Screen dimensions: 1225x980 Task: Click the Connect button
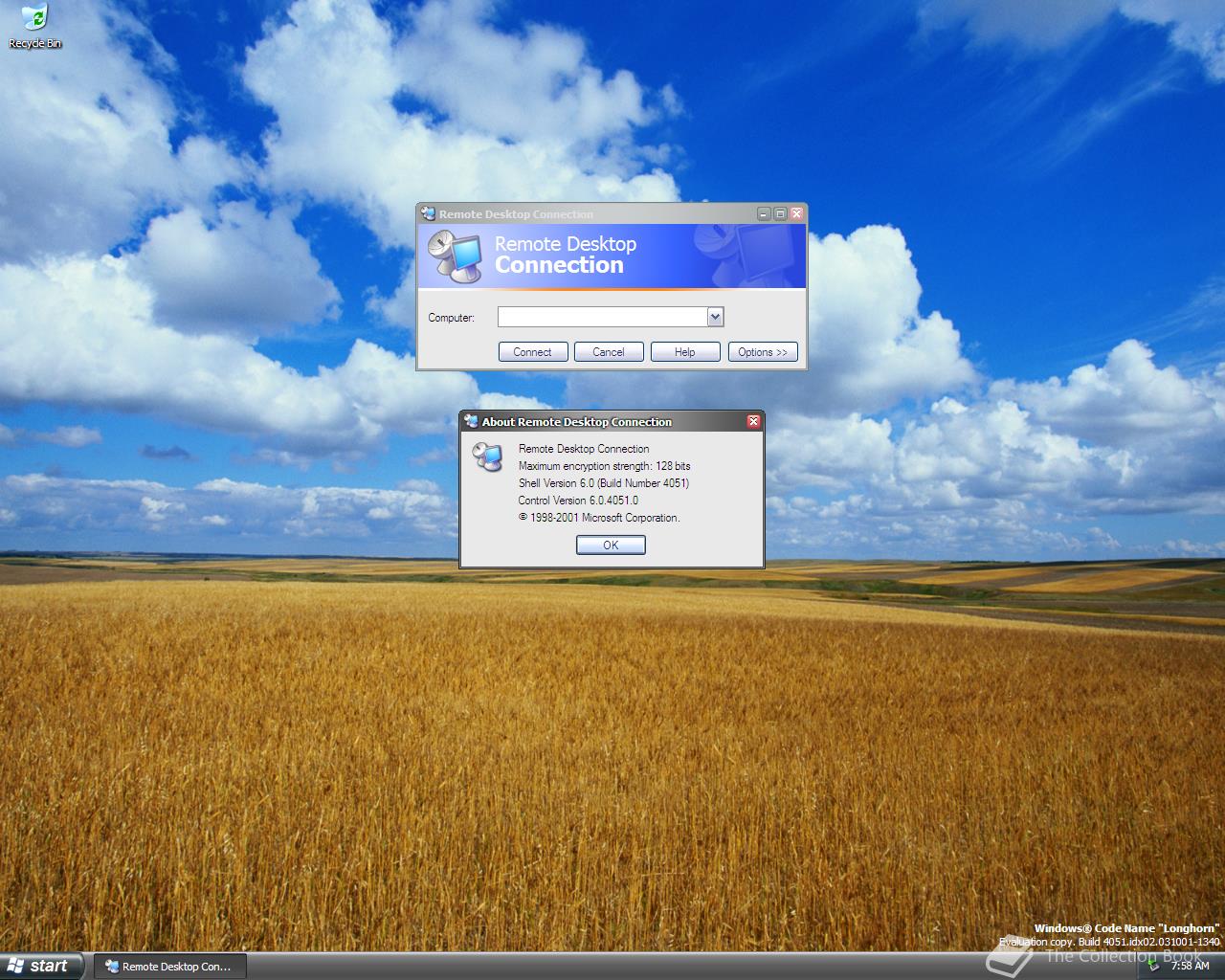(533, 352)
